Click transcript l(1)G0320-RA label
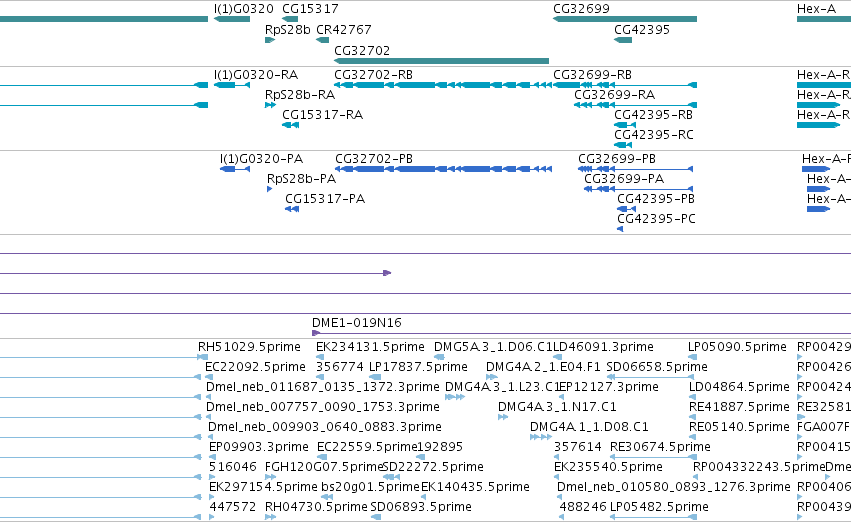851x522 pixels. (x=256, y=74)
